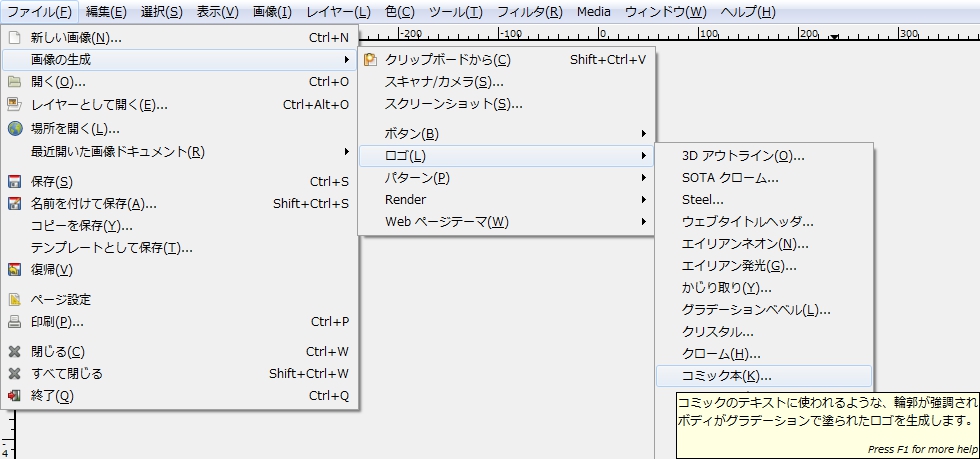This screenshot has height=459, width=980.
Task: Select グラデーションベベル logo script
Action: (764, 310)
